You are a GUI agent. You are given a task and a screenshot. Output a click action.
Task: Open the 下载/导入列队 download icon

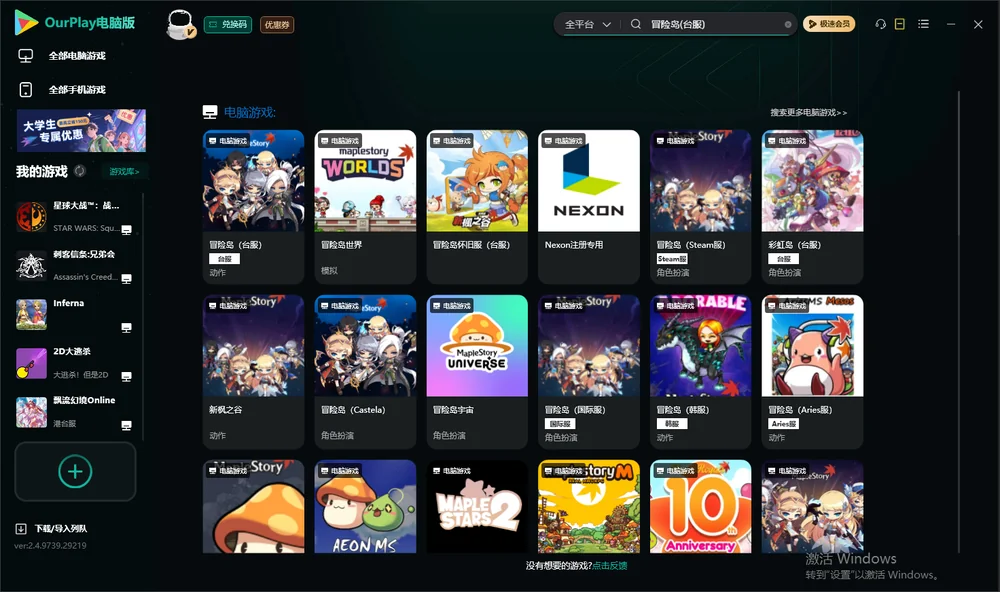pos(21,529)
